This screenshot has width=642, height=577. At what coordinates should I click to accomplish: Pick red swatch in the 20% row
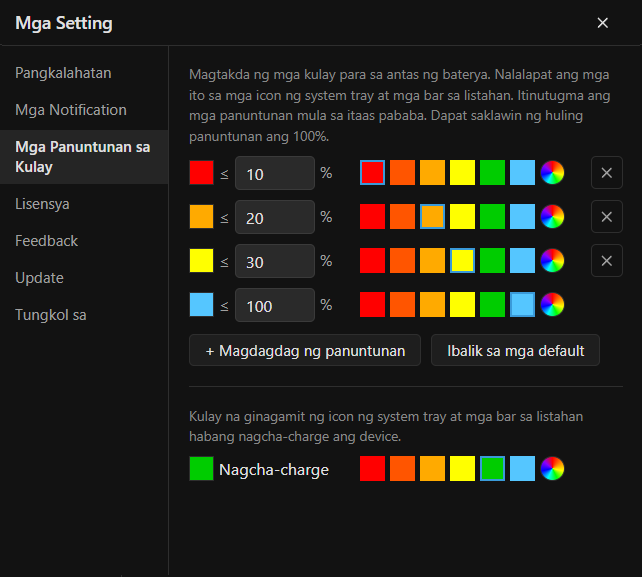pos(372,216)
